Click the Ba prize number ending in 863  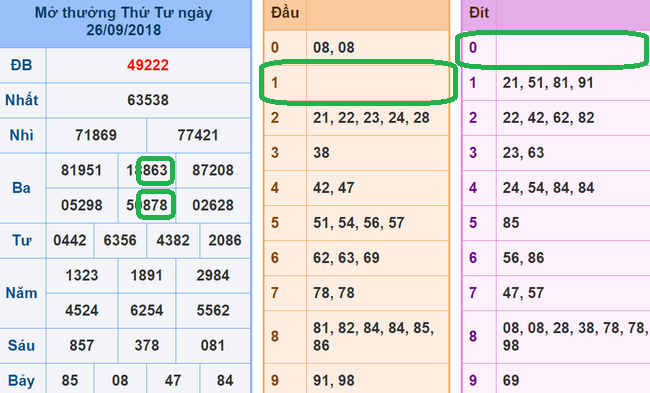(x=148, y=170)
